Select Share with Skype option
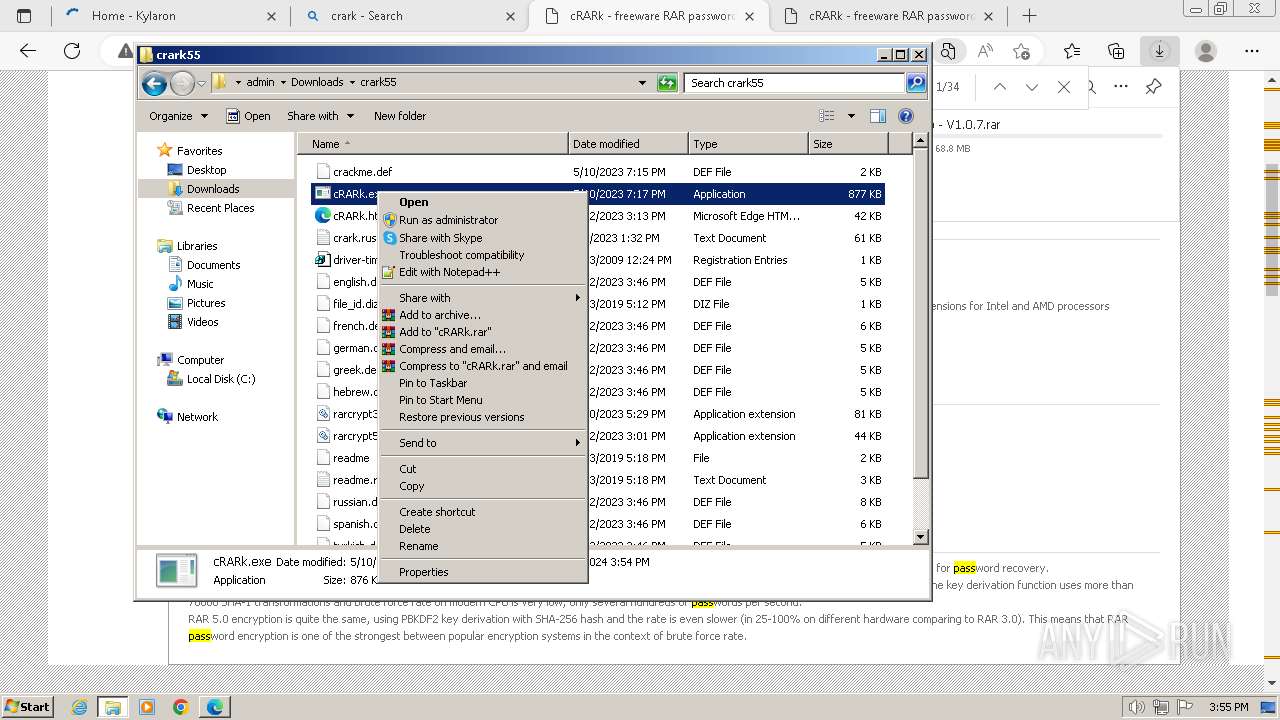1280x720 pixels. coord(440,238)
